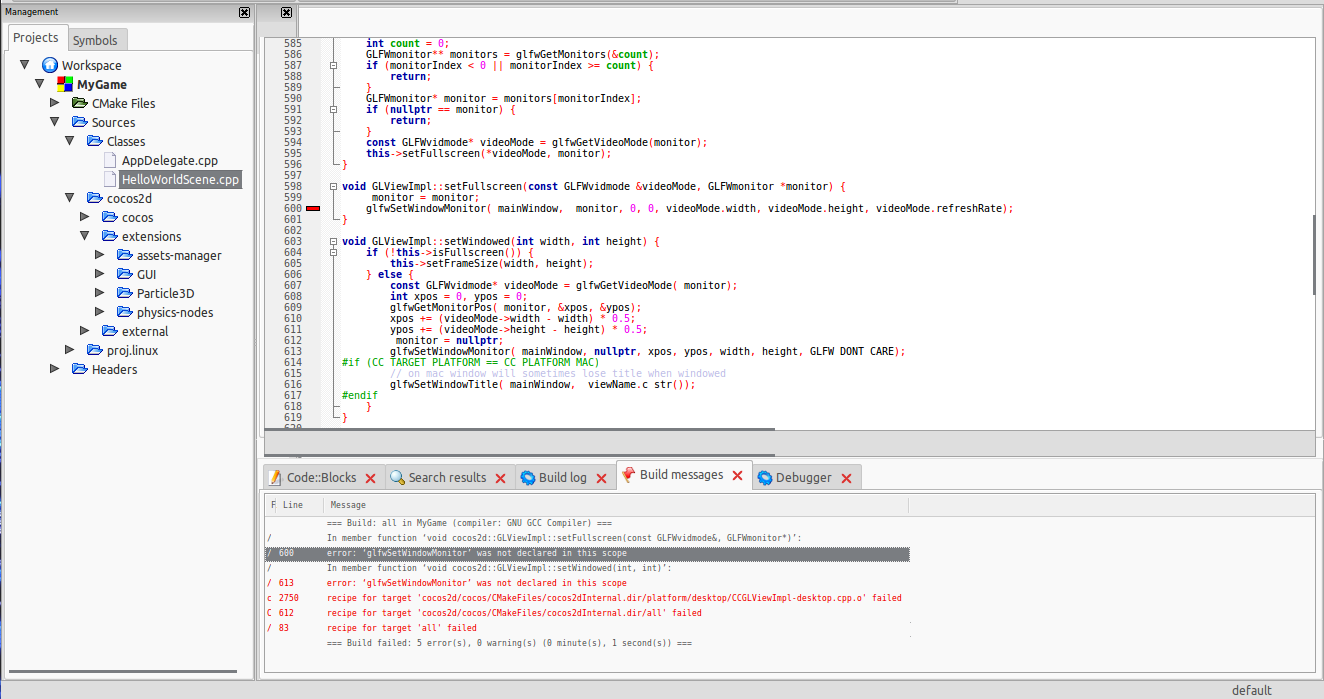Close the Debugger tab
Screen dimensions: 1324x699
coord(846,478)
